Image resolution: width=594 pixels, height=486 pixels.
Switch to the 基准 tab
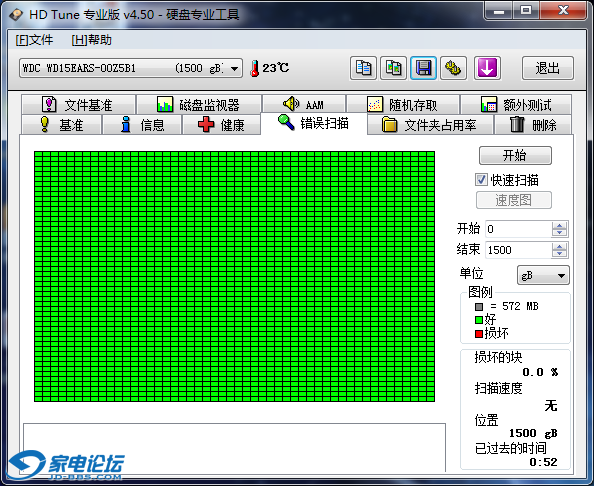click(x=61, y=125)
